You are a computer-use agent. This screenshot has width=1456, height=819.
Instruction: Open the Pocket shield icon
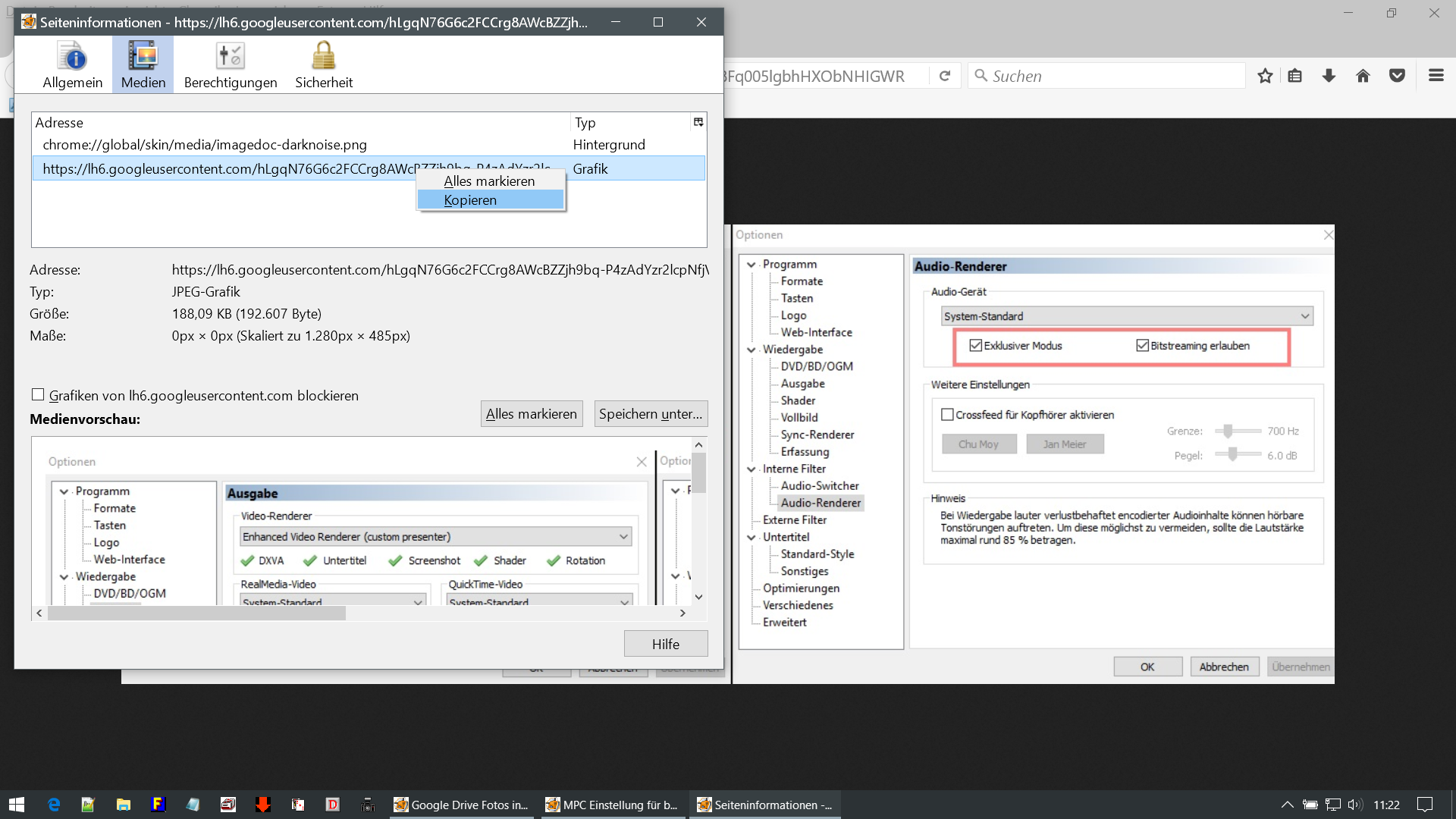coord(1397,76)
